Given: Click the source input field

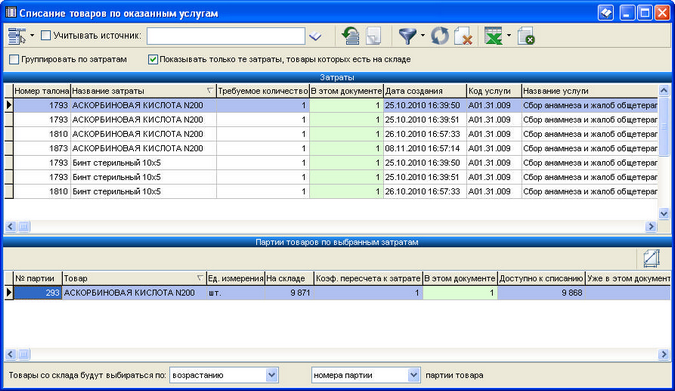Looking at the screenshot, I should coord(226,36).
